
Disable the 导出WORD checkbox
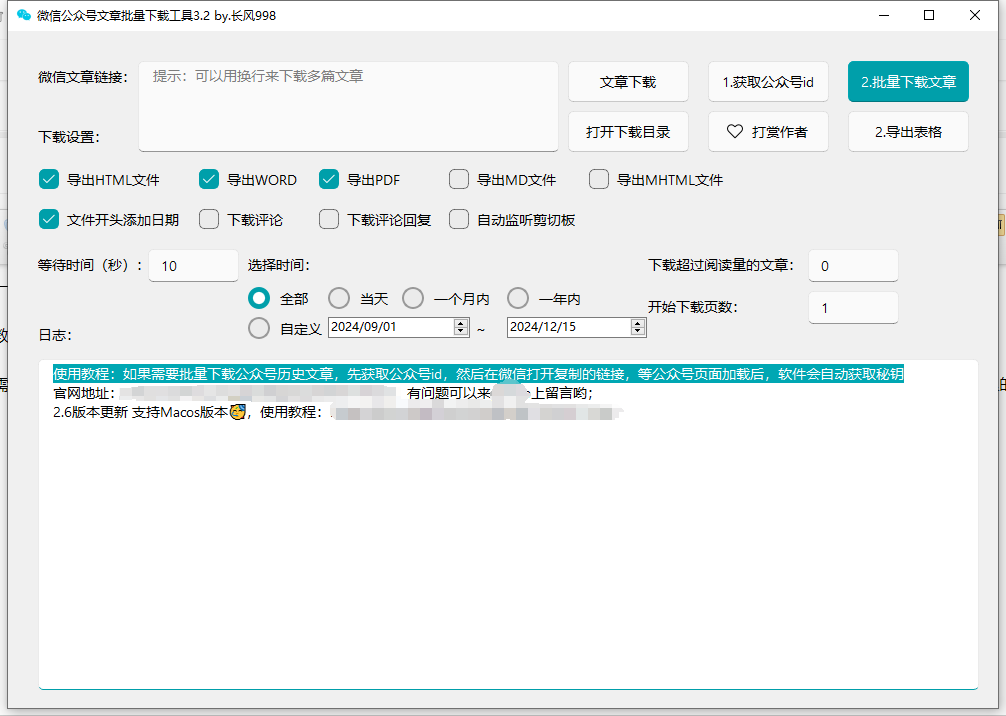(209, 180)
